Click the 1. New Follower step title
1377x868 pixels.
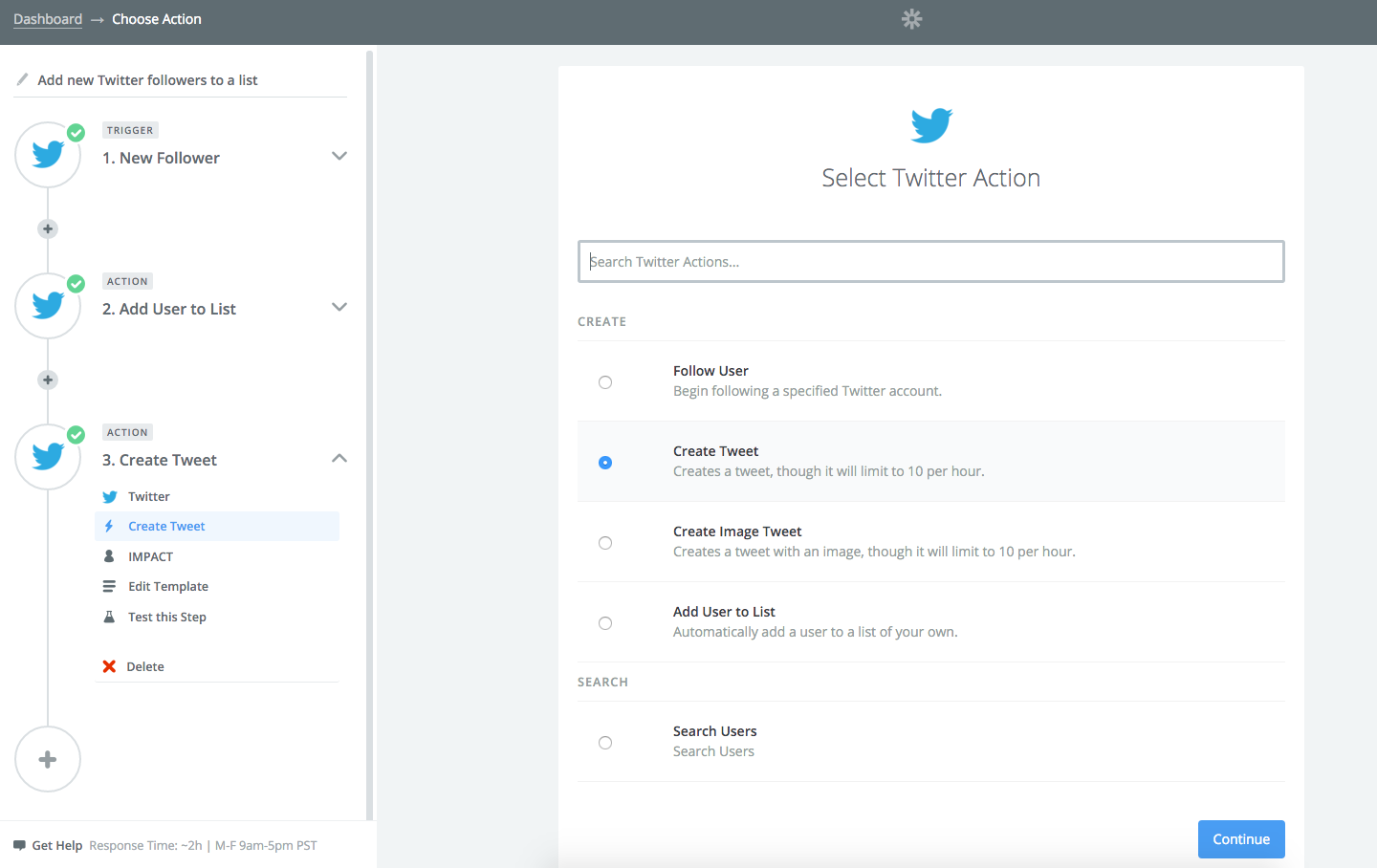(x=161, y=158)
